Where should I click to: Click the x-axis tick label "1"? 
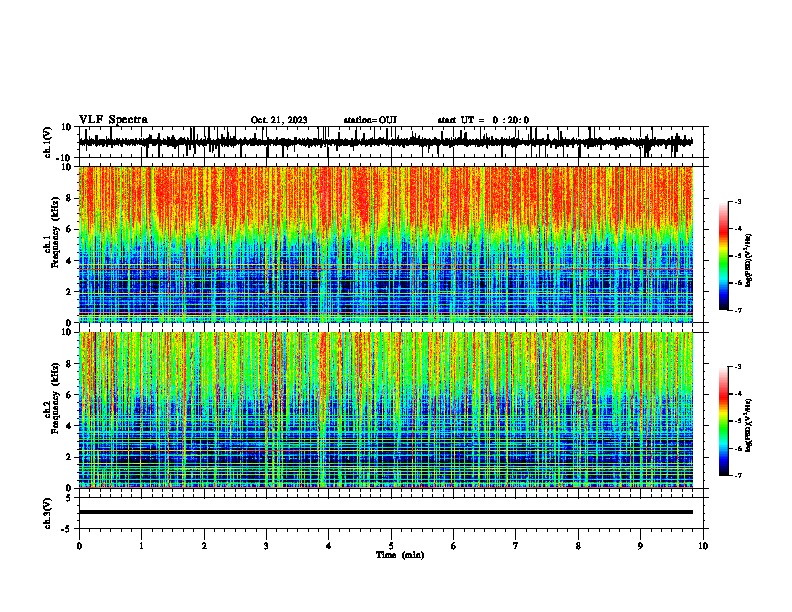141,546
